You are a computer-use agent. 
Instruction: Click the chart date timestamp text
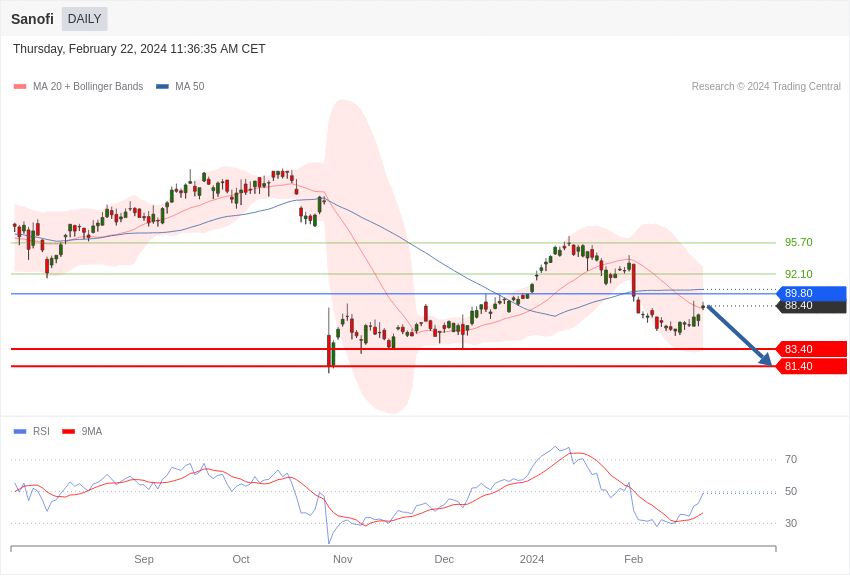(x=139, y=49)
